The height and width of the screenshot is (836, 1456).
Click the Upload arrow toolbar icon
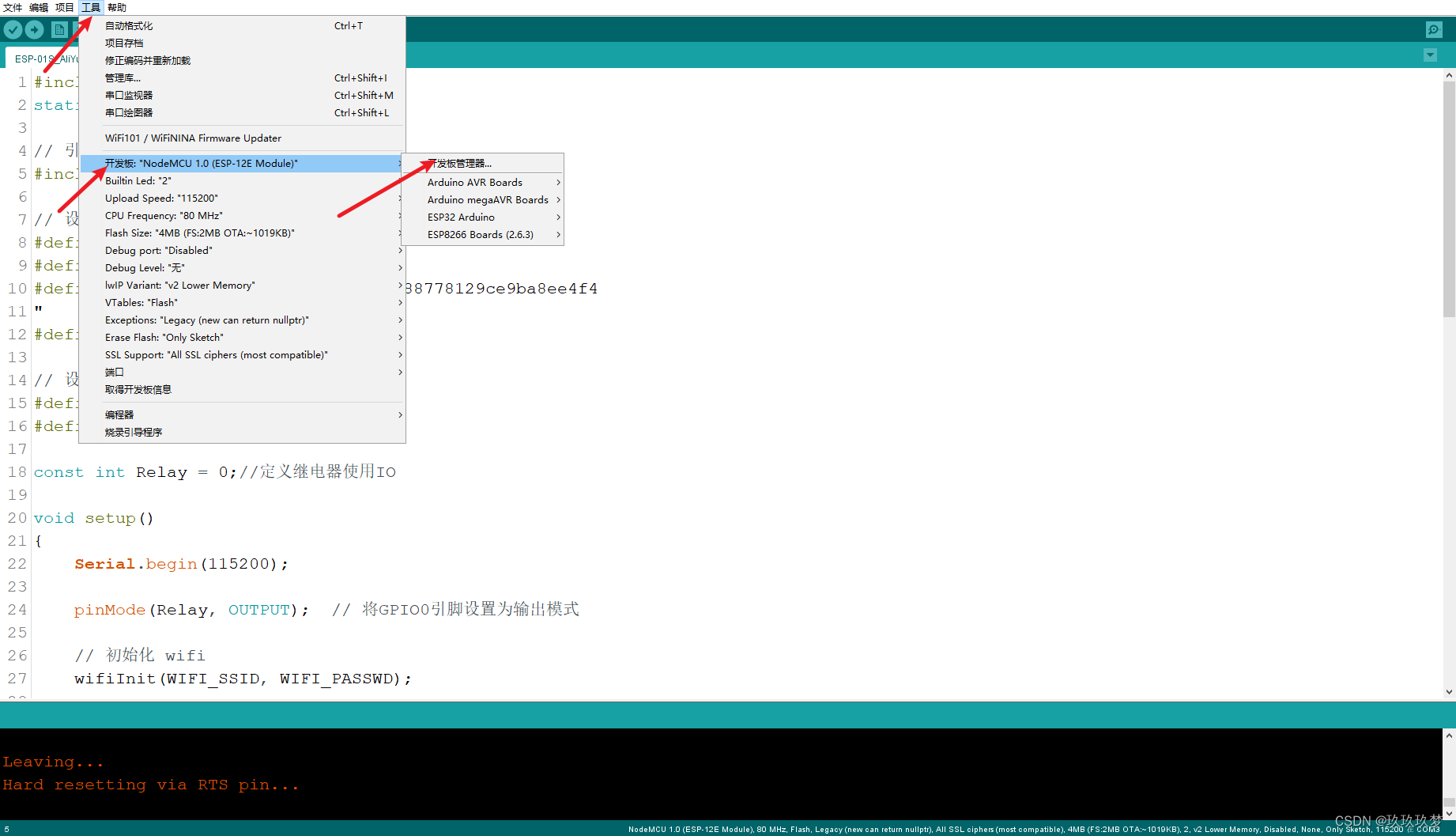click(x=35, y=30)
